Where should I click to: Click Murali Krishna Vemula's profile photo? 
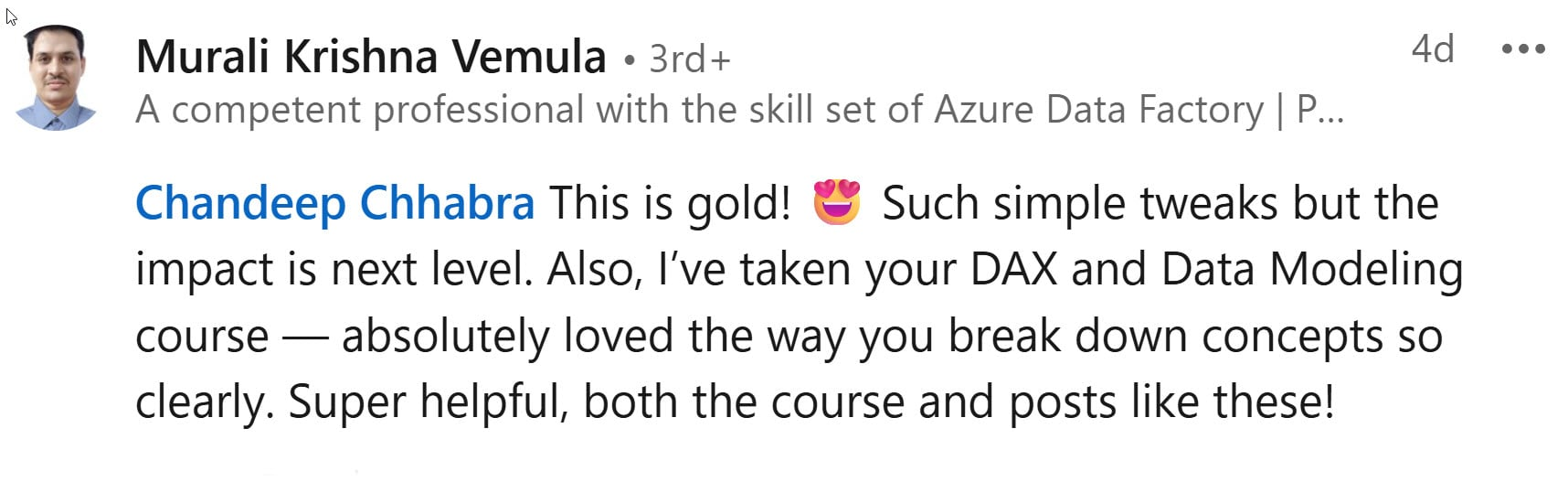pyautogui.click(x=57, y=79)
